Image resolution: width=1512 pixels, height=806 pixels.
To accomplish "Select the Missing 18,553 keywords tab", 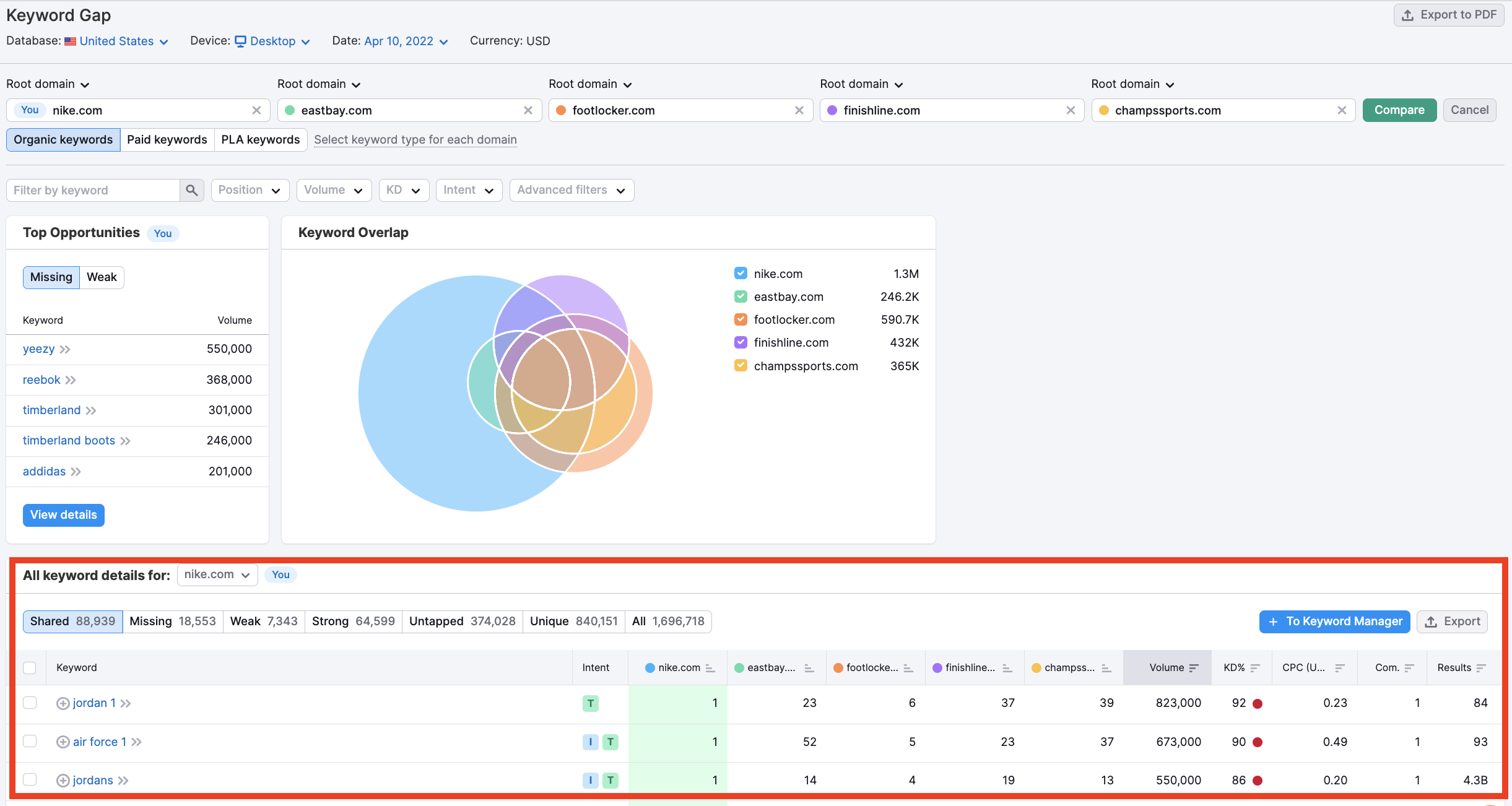I will pos(173,622).
